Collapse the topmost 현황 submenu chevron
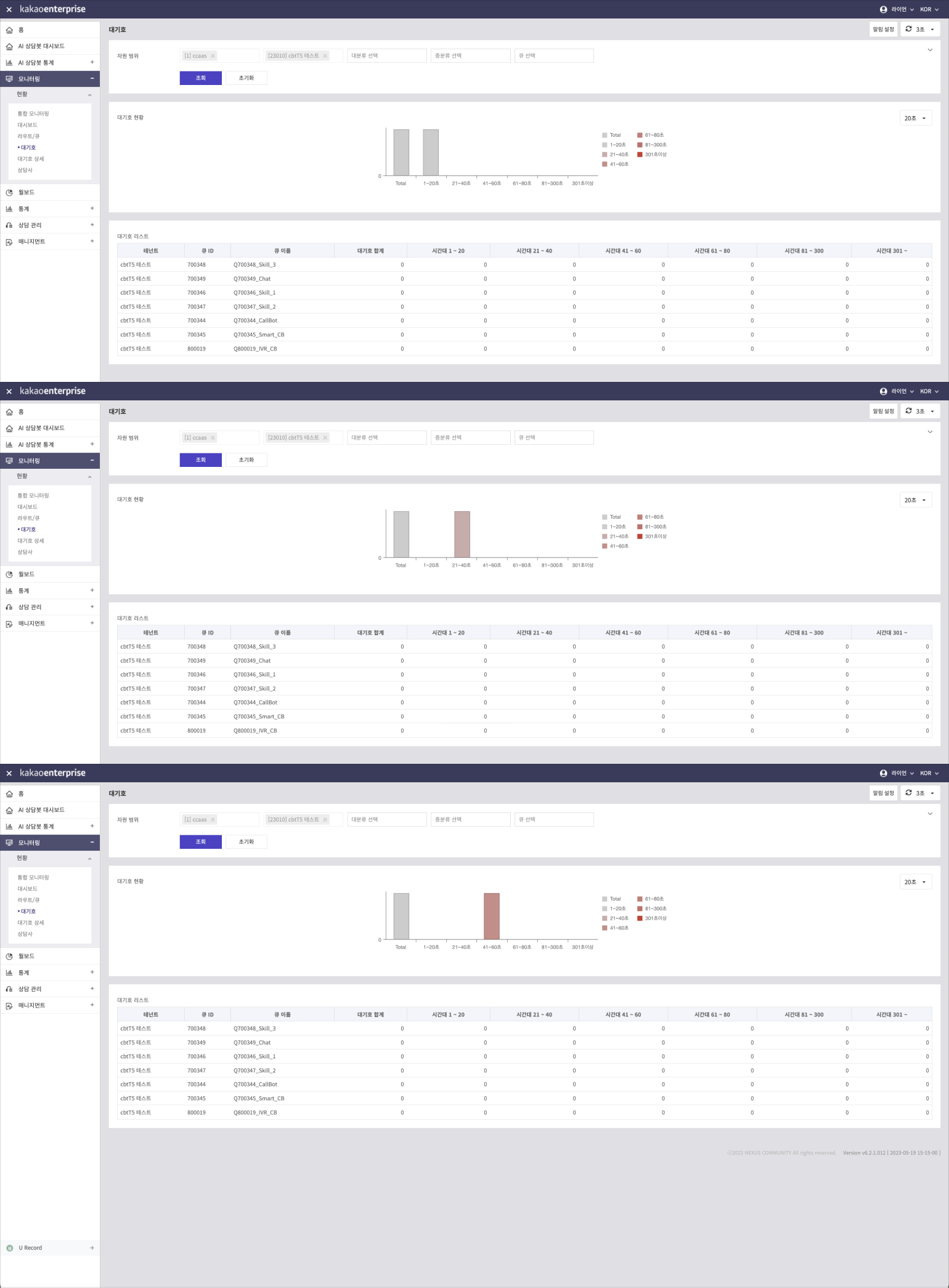 (90, 95)
